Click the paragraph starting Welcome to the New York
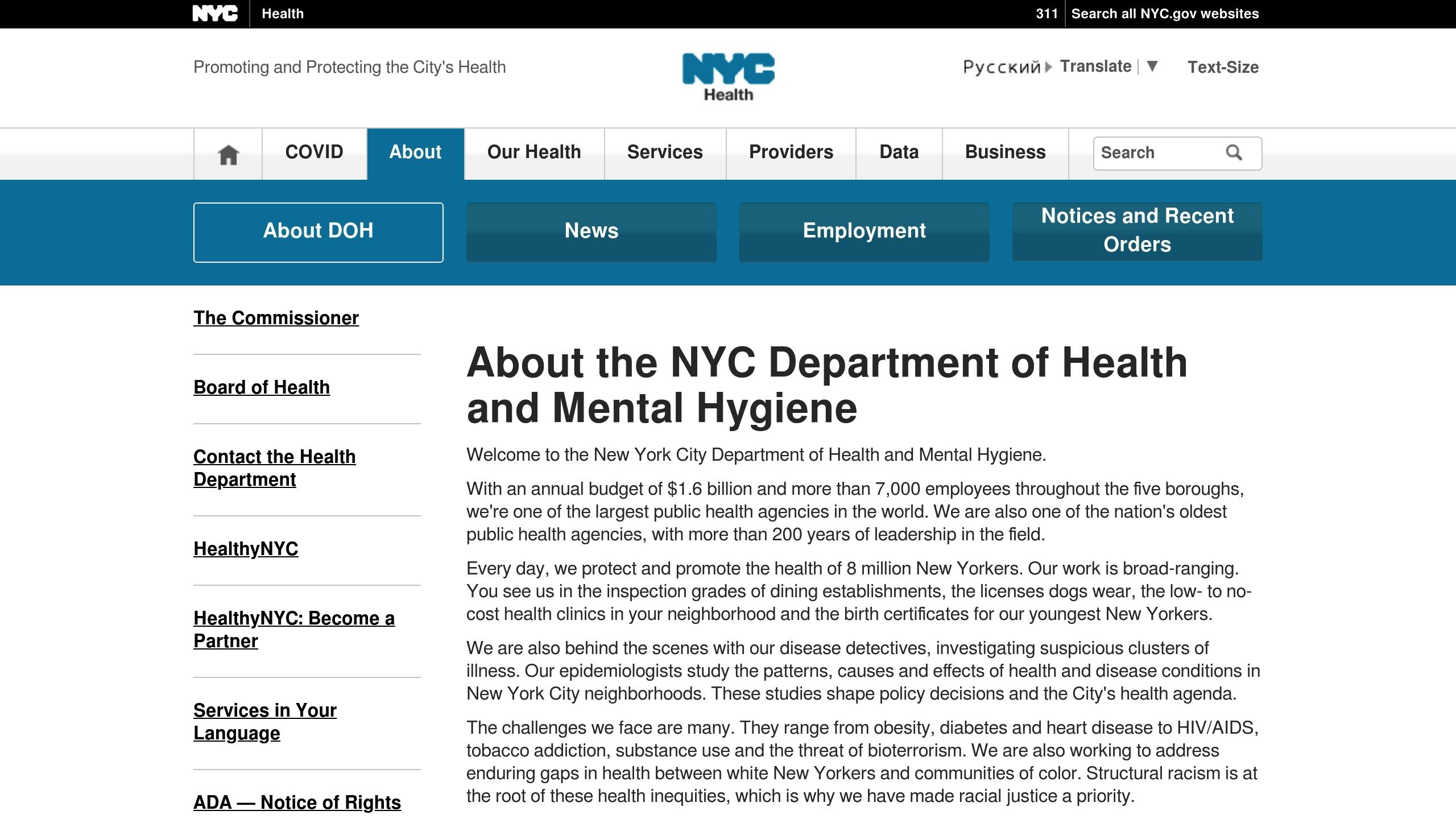This screenshot has height=819, width=1456. tap(756, 455)
